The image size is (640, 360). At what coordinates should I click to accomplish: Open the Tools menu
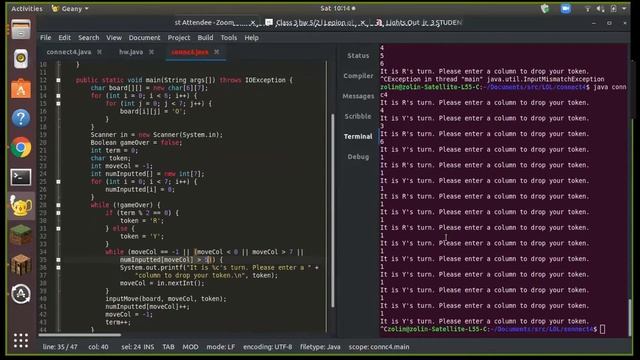point(229,38)
